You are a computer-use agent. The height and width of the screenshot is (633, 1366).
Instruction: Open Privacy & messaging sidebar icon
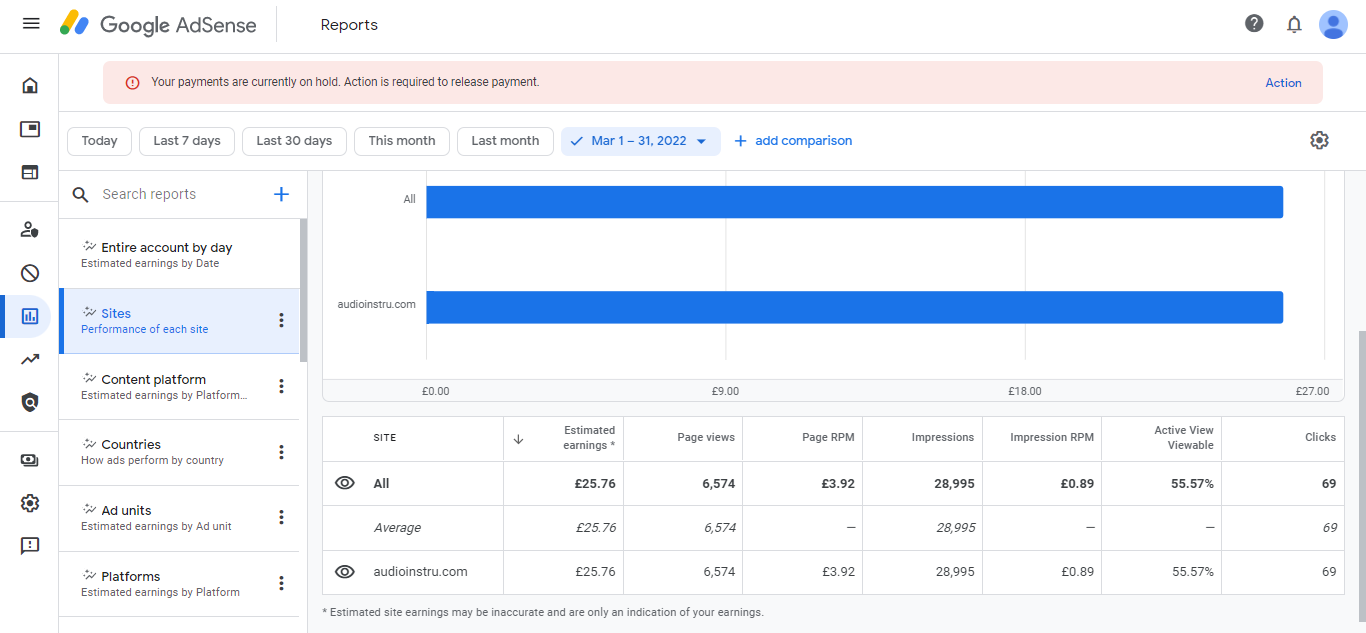point(30,229)
